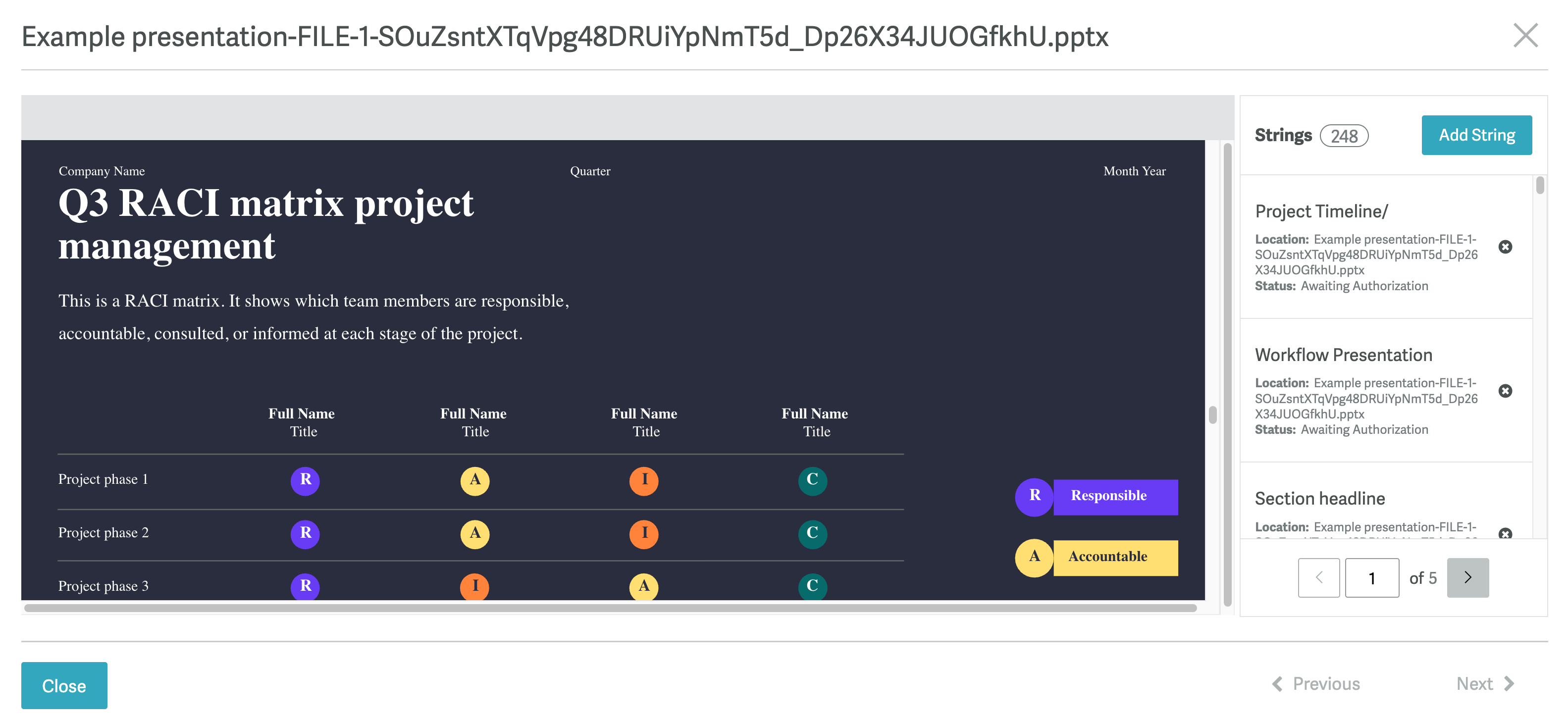1568x721 pixels.
Task: Click the purple Responsible legend label
Action: (x=1115, y=497)
